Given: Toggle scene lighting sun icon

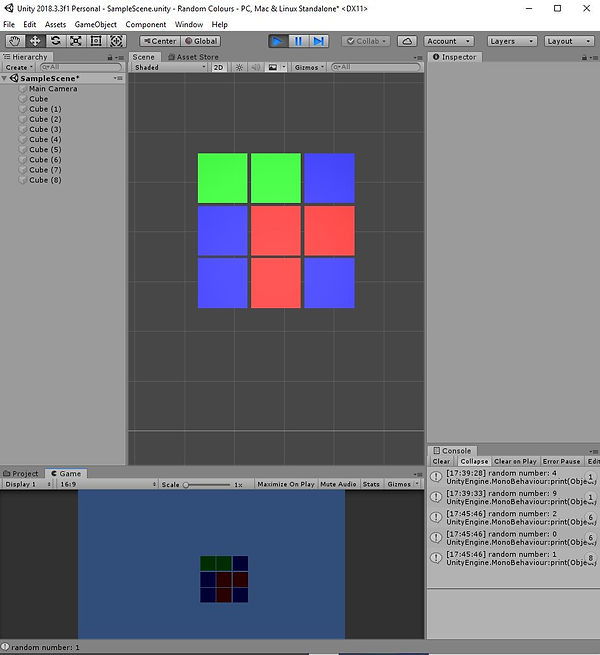Looking at the screenshot, I should (239, 67).
